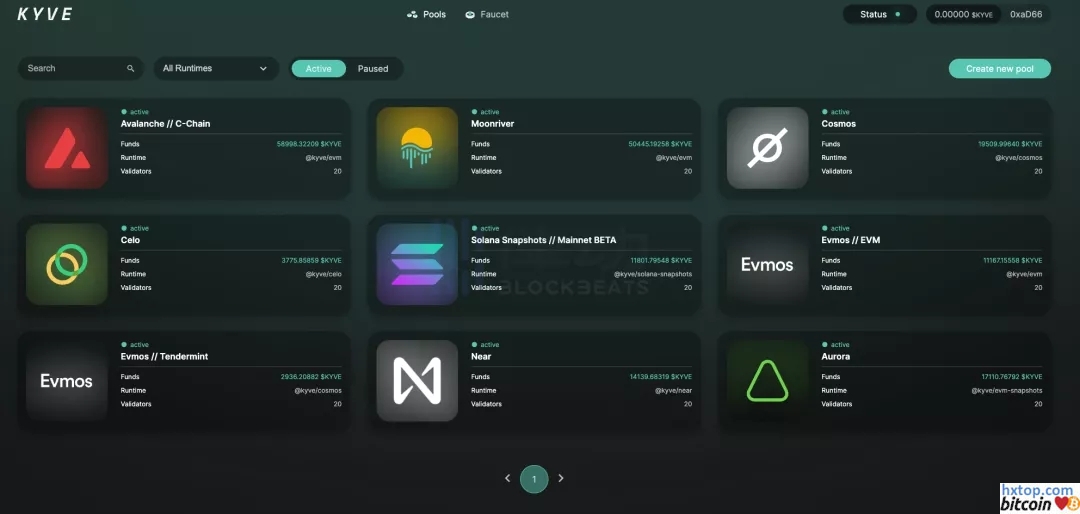Image resolution: width=1080 pixels, height=514 pixels.
Task: Go to the next page arrow
Action: [x=561, y=479]
